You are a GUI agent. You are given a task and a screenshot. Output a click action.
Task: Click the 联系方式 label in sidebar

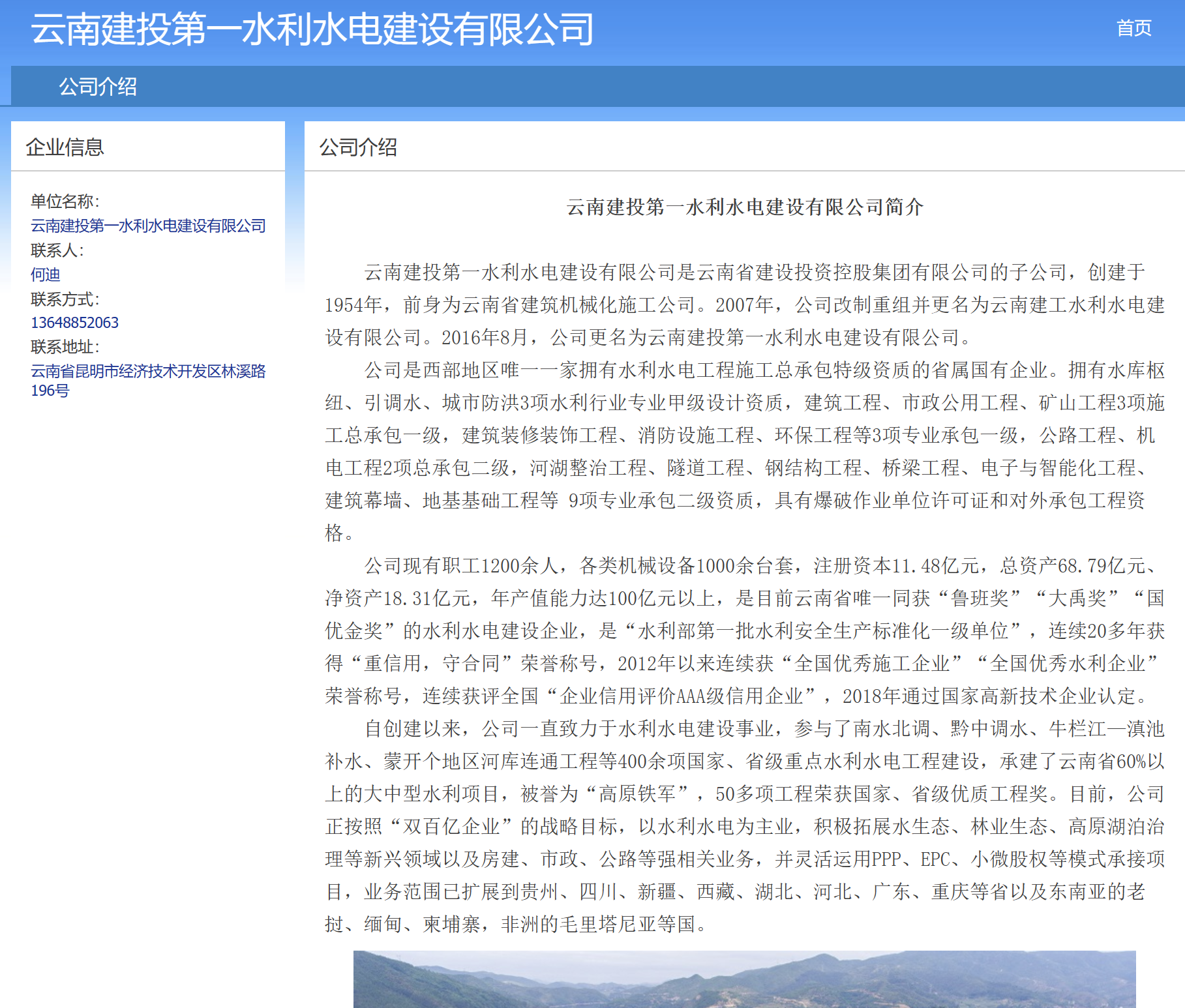point(65,299)
